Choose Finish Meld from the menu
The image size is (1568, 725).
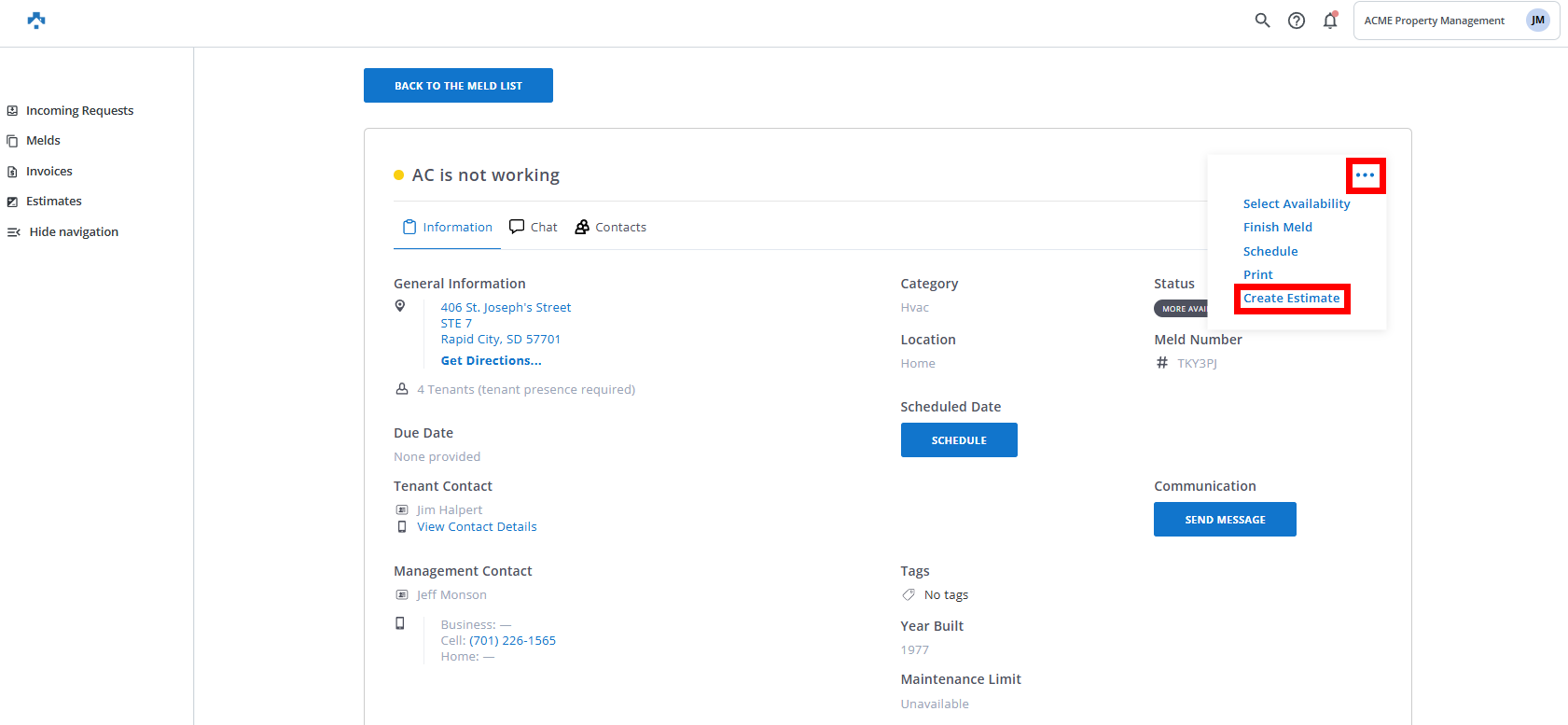[1278, 228]
